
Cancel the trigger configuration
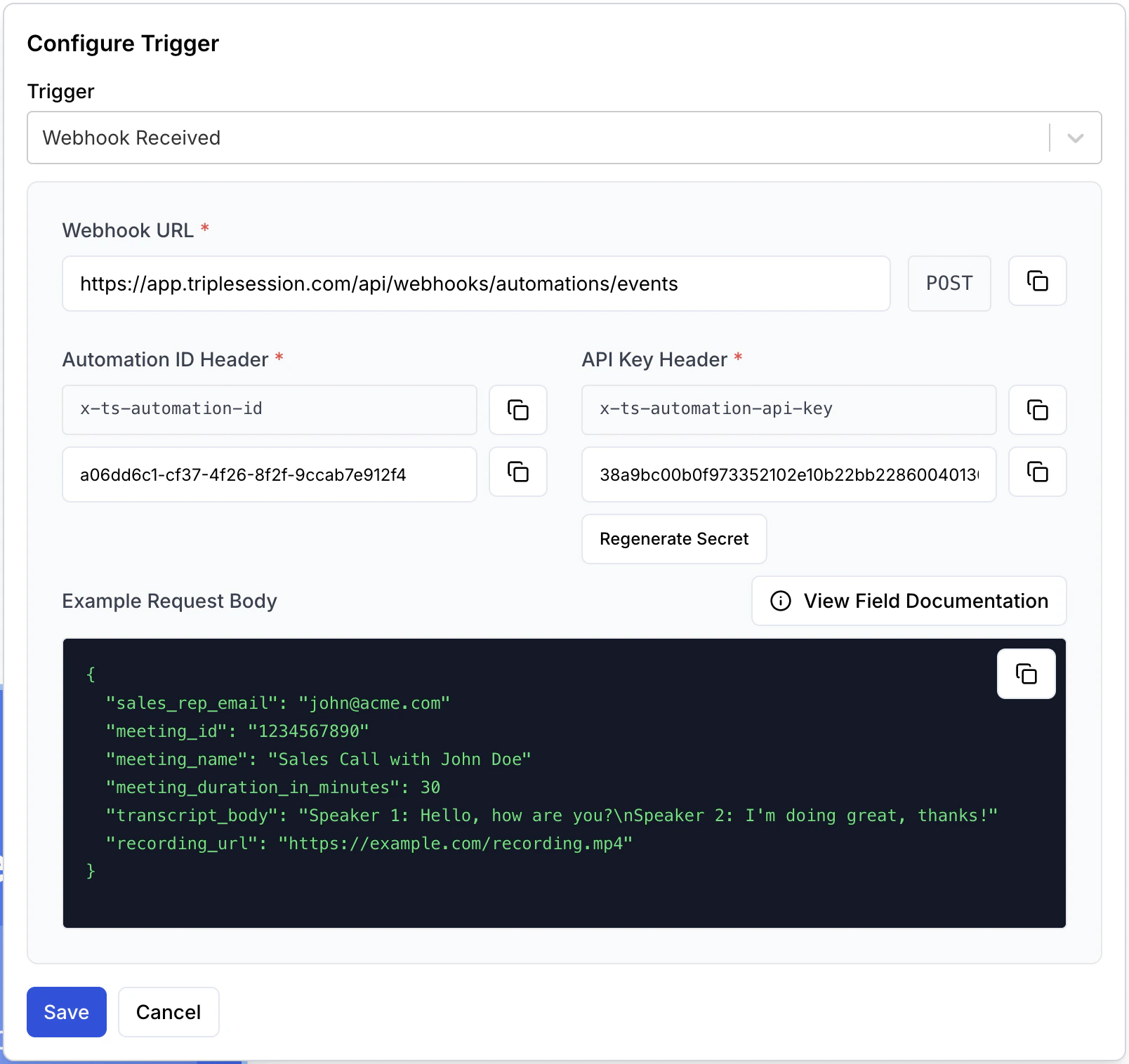169,1012
